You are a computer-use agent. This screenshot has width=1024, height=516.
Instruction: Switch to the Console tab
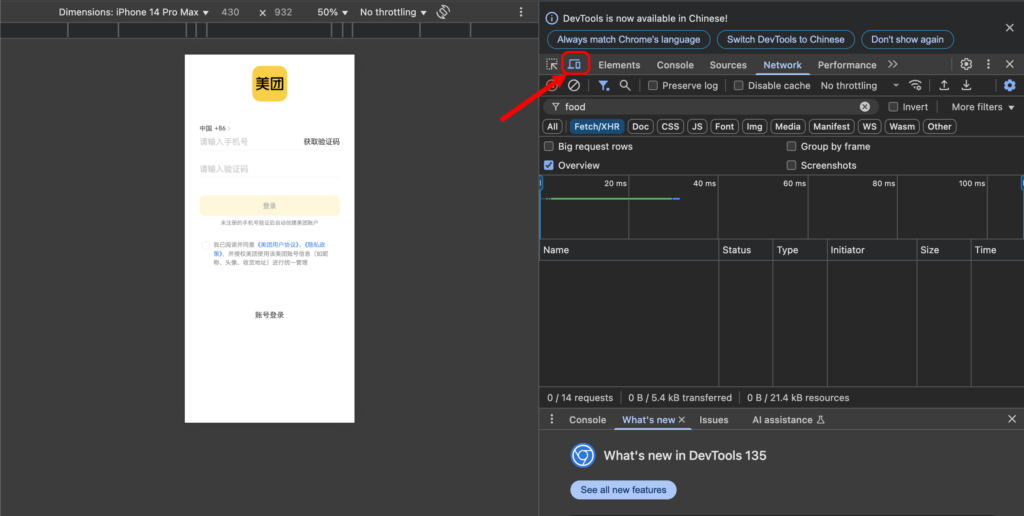coord(675,65)
